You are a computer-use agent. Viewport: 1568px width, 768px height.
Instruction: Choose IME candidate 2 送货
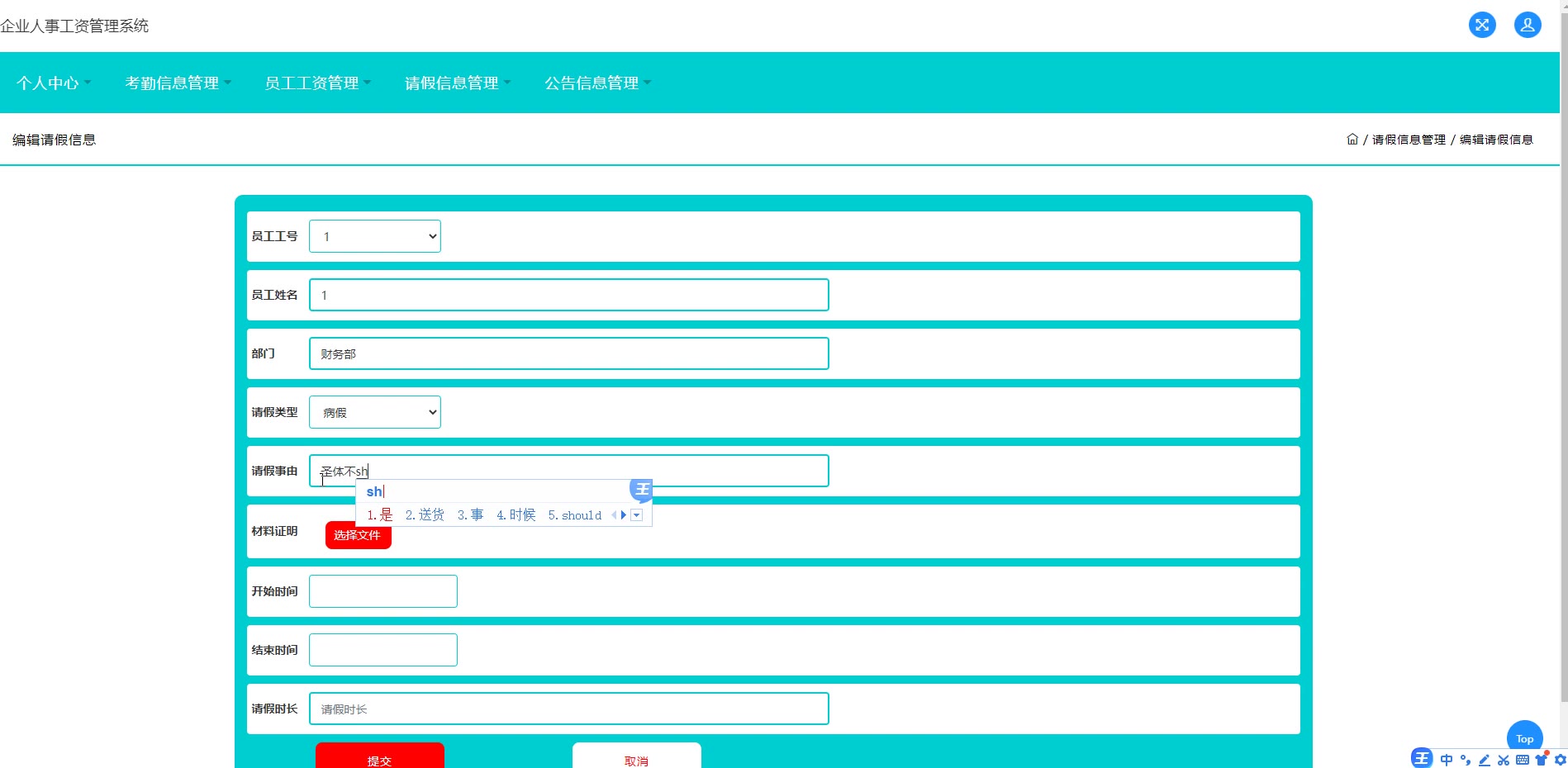pyautogui.click(x=425, y=515)
